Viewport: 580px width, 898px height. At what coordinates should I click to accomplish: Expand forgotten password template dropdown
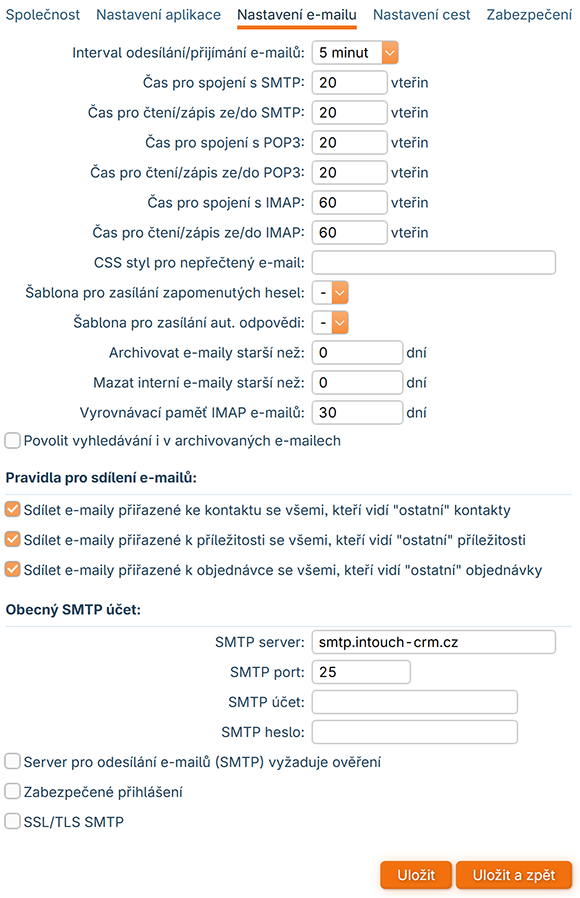coord(340,293)
